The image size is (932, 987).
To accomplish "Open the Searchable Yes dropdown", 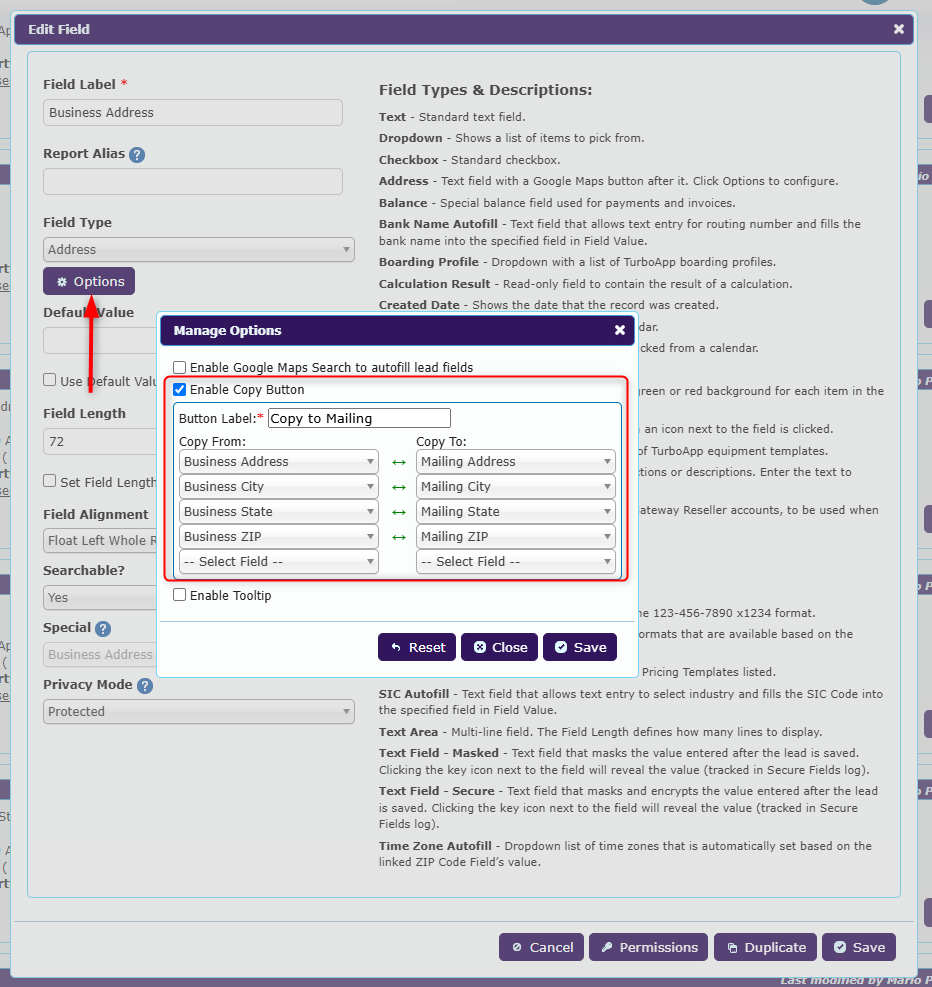I will coord(100,597).
